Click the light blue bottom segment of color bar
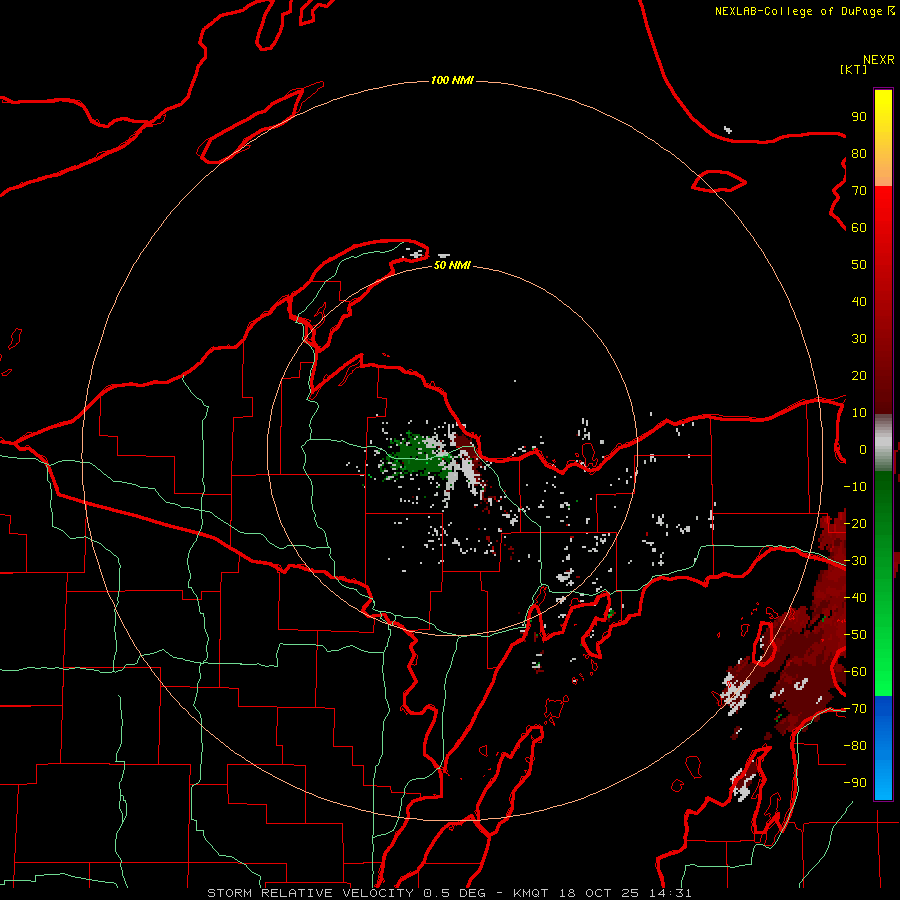This screenshot has height=900, width=900. pos(883,771)
